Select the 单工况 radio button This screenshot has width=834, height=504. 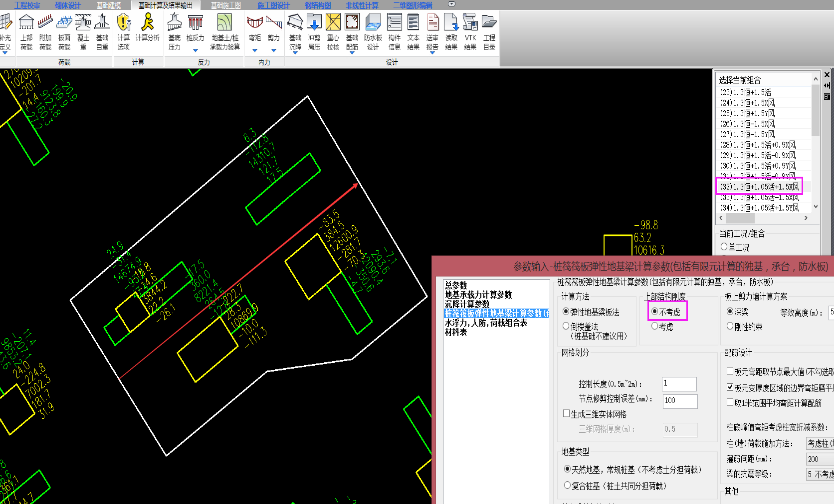(724, 247)
